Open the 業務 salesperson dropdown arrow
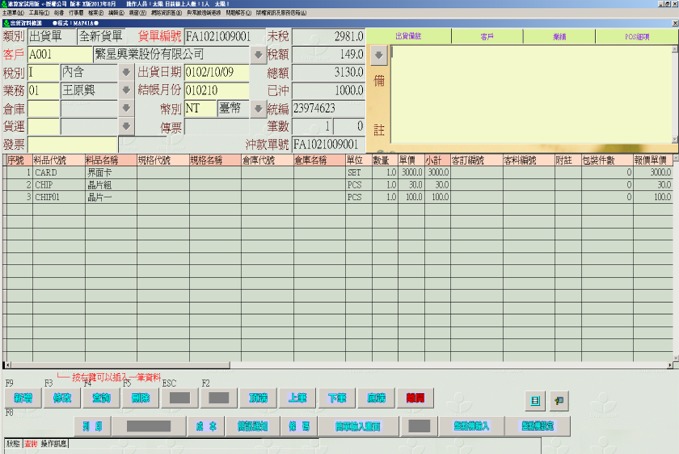This screenshot has width=679, height=454. pyautogui.click(x=125, y=90)
